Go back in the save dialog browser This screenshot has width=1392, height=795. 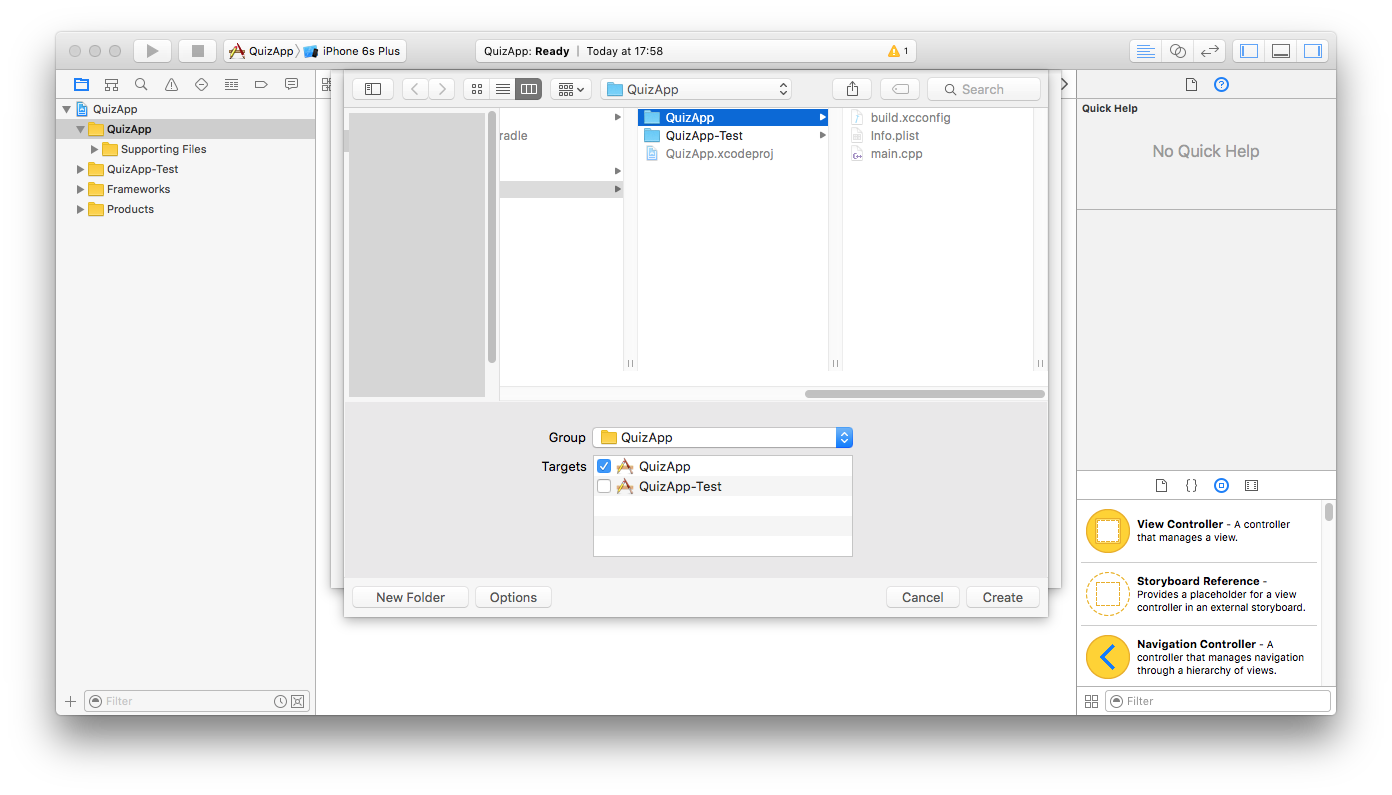[x=415, y=89]
